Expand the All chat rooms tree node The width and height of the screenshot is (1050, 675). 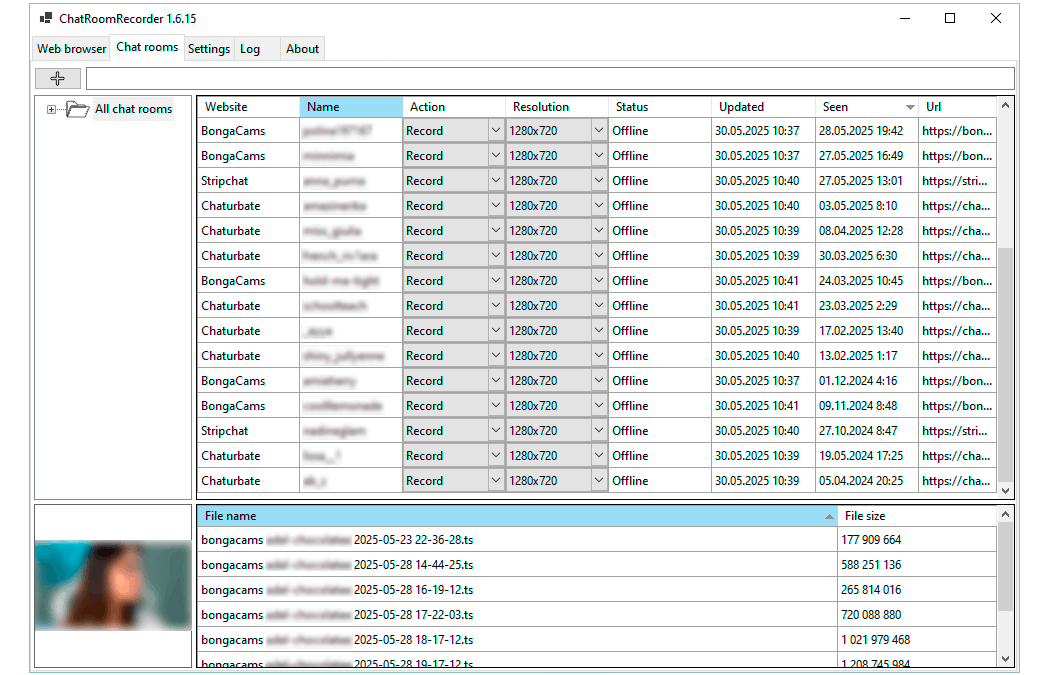click(51, 110)
